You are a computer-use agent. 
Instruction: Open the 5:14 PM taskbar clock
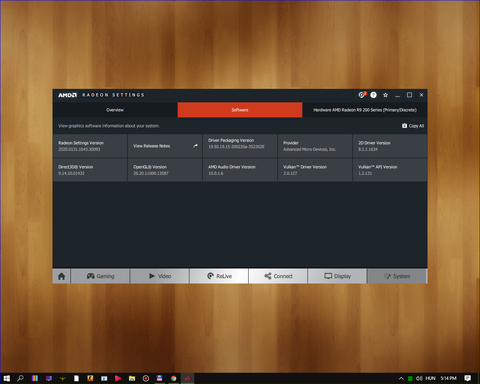[448, 378]
